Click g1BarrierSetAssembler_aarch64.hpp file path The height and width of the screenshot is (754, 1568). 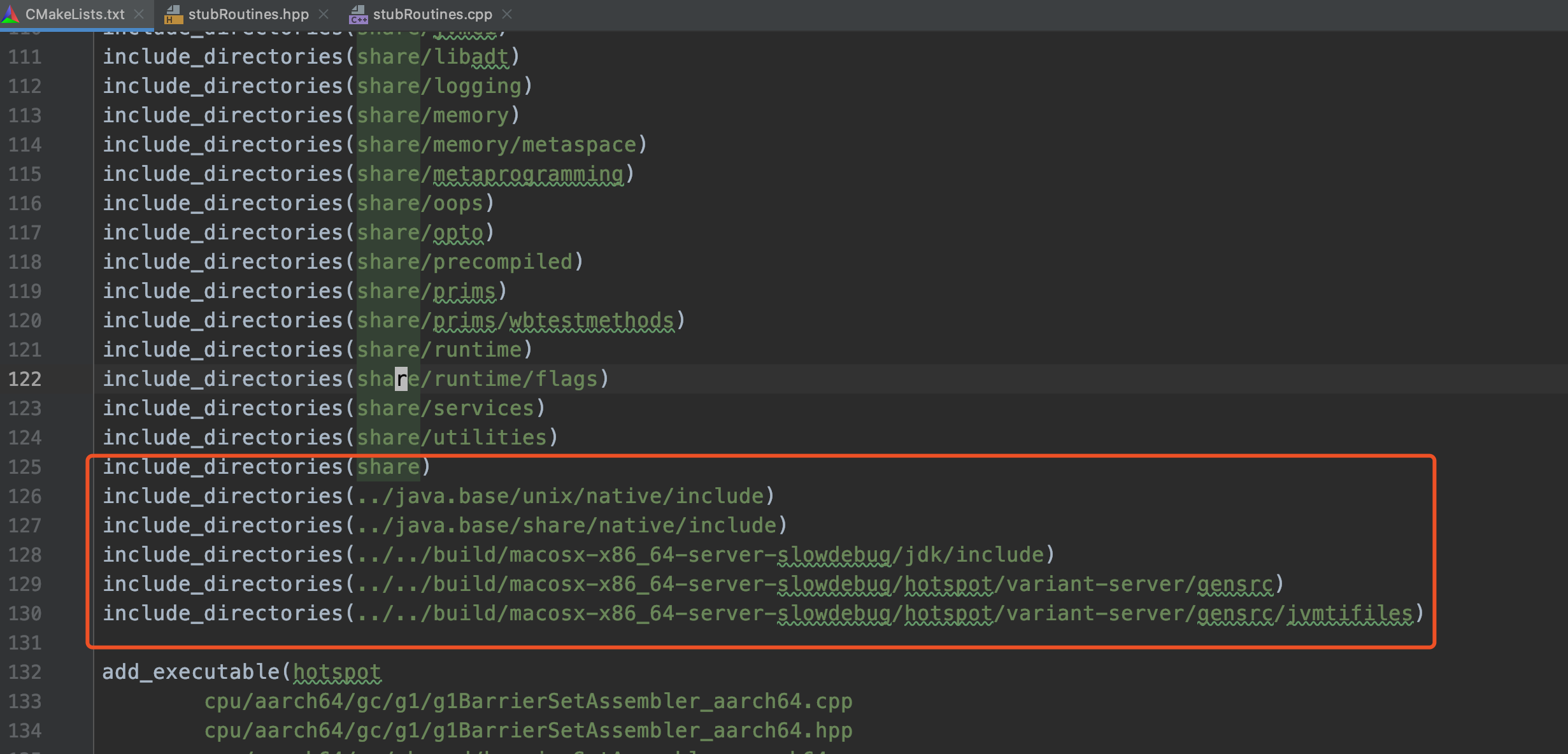click(x=528, y=730)
